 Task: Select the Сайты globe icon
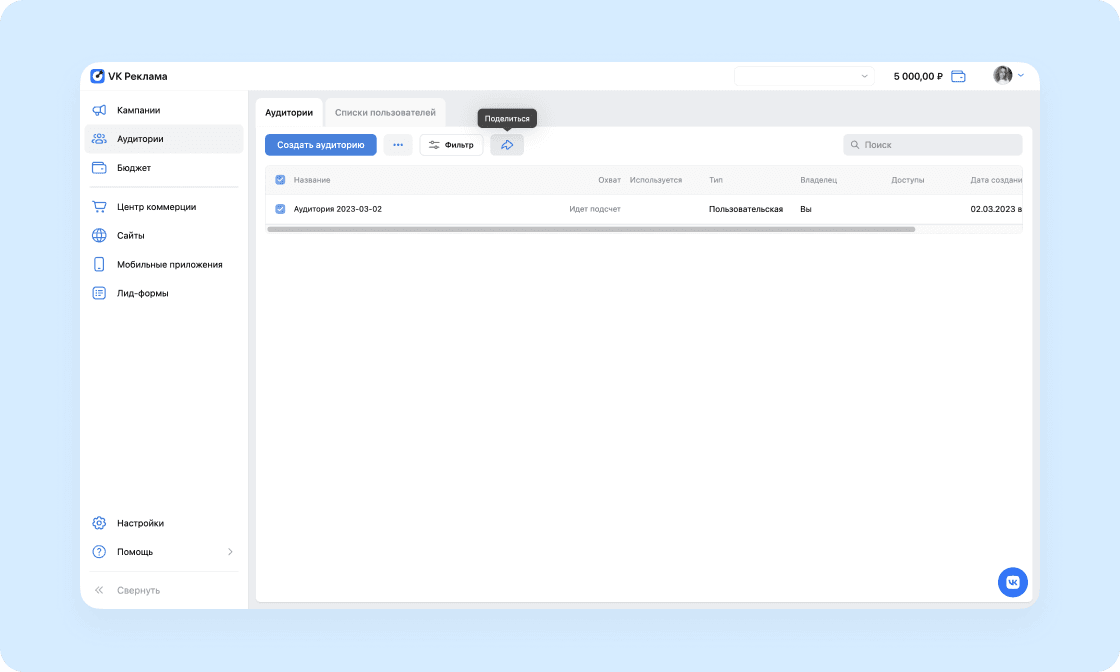pos(99,236)
